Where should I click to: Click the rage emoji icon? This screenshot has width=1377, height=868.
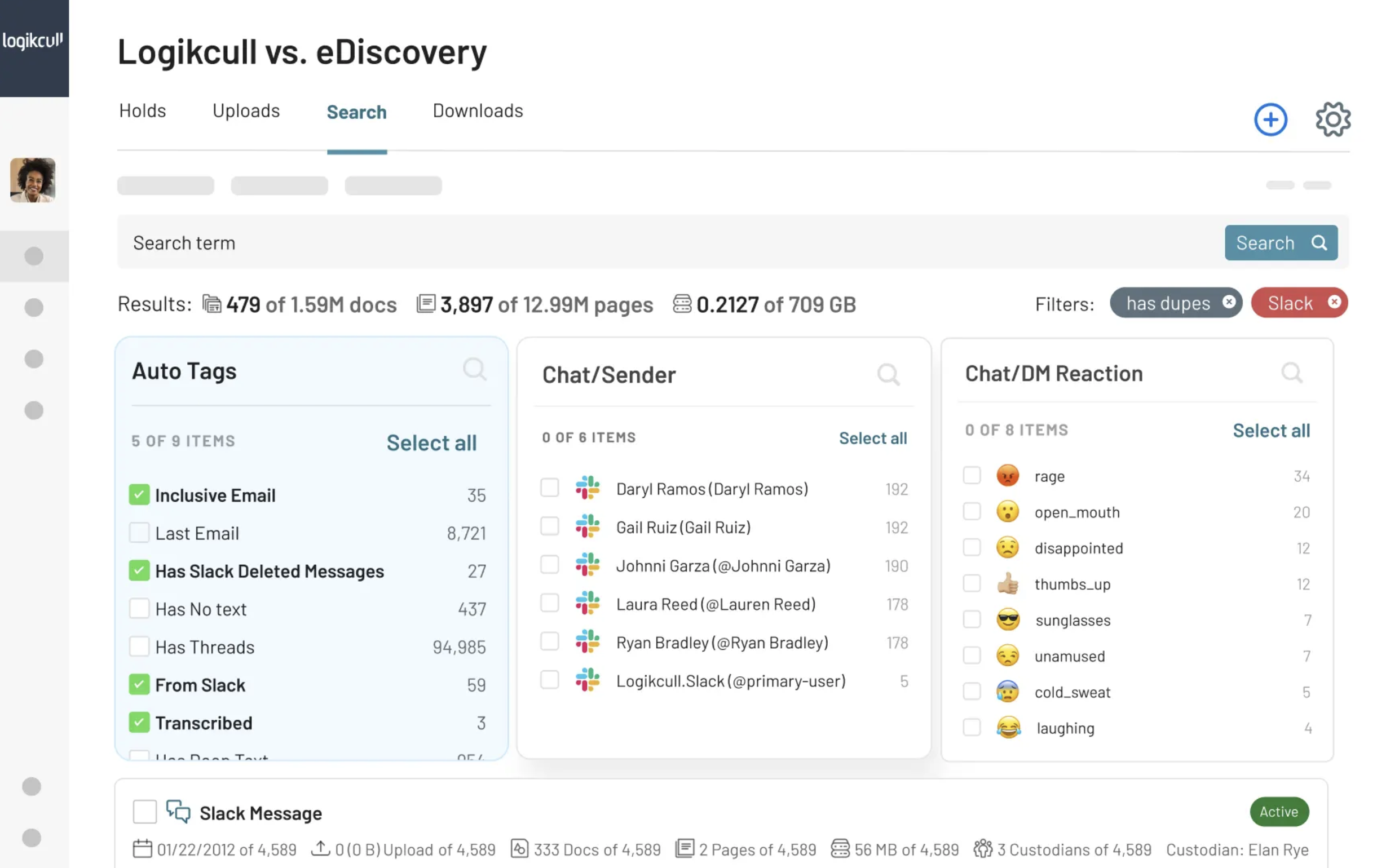[x=1008, y=476]
